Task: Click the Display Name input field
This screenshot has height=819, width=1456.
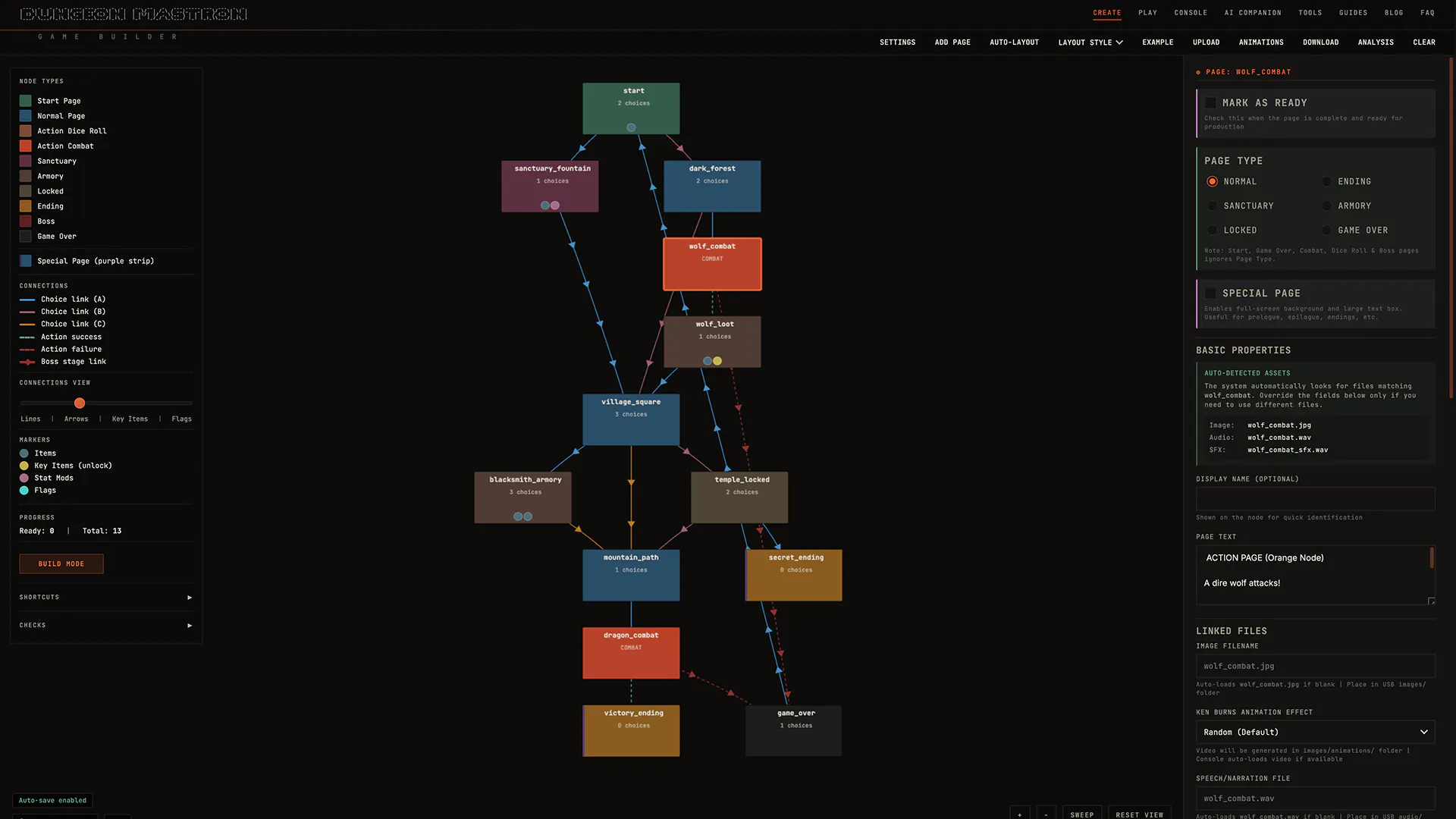Action: pos(1315,499)
